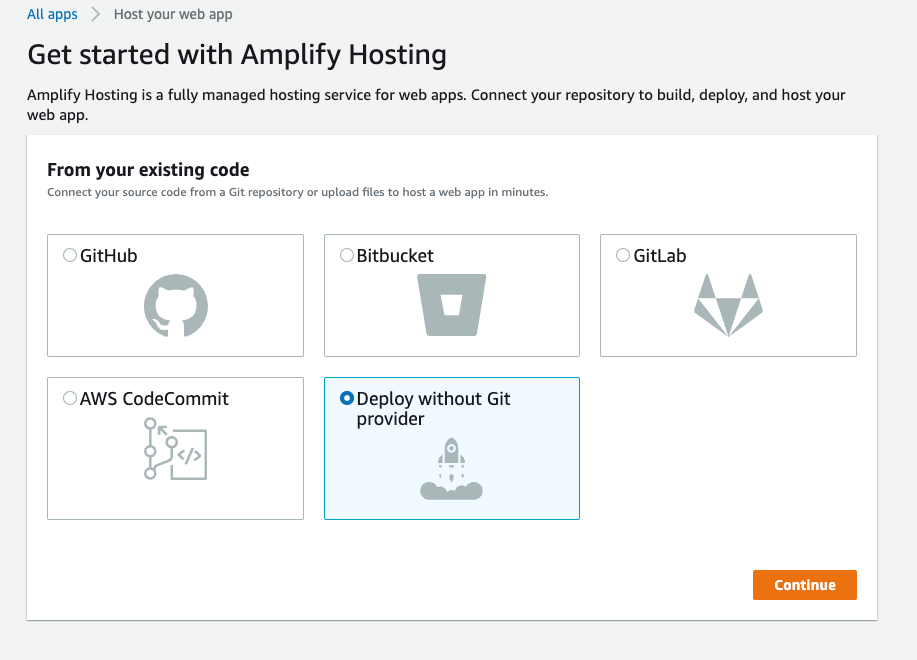Select the Bitbucket radio button
Viewport: 917px width, 660px height.
[x=346, y=255]
